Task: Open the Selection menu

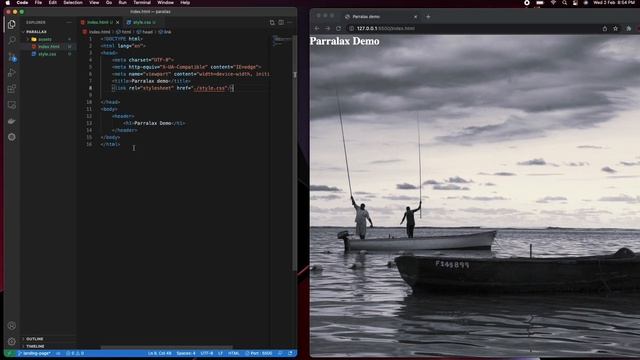Action: pos(73,3)
